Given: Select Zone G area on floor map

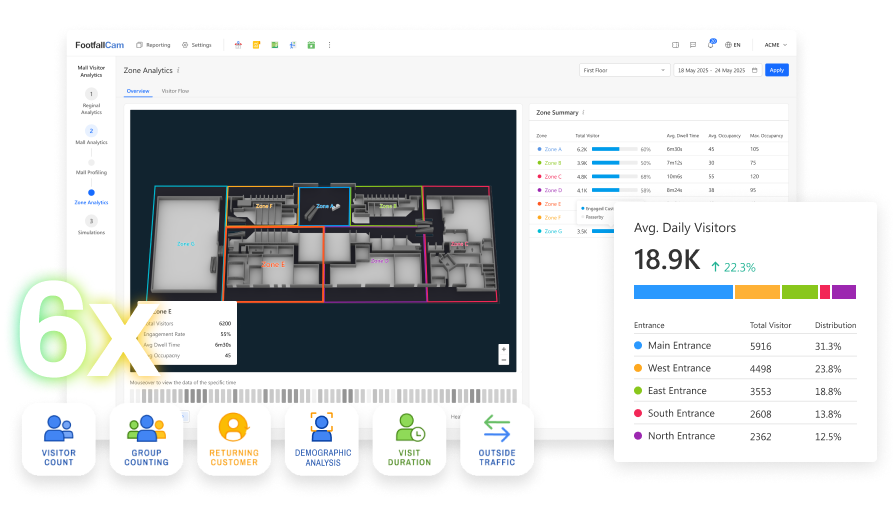Looking at the screenshot, I should (186, 244).
